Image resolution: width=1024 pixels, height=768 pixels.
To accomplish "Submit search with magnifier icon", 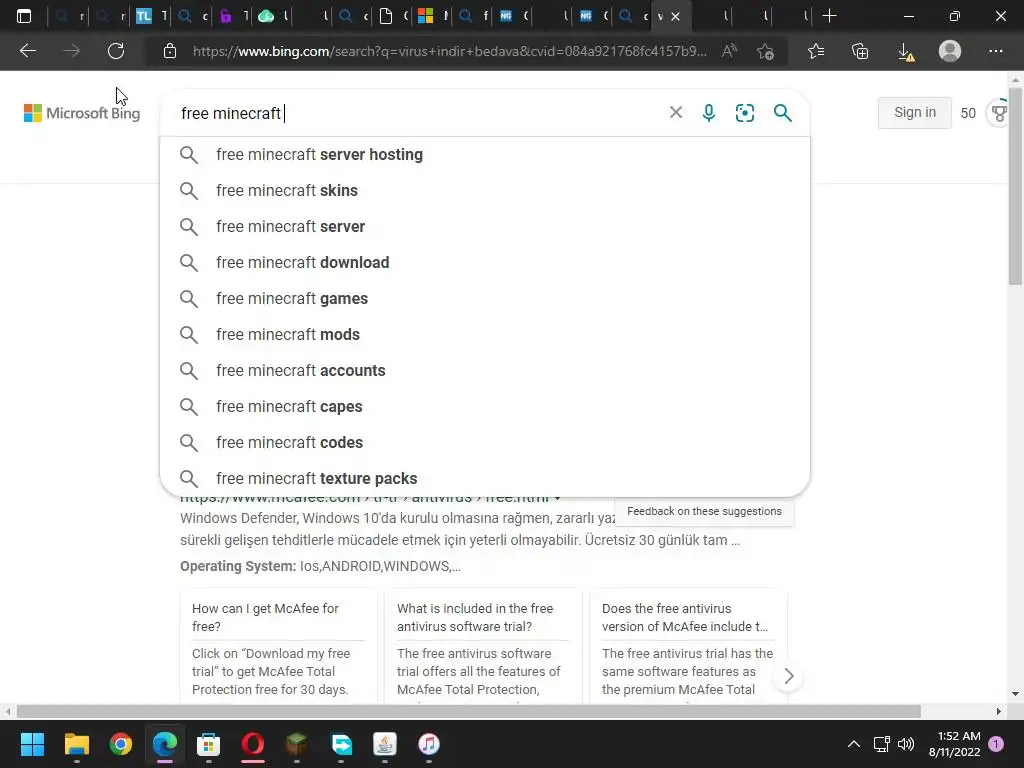I will point(782,113).
